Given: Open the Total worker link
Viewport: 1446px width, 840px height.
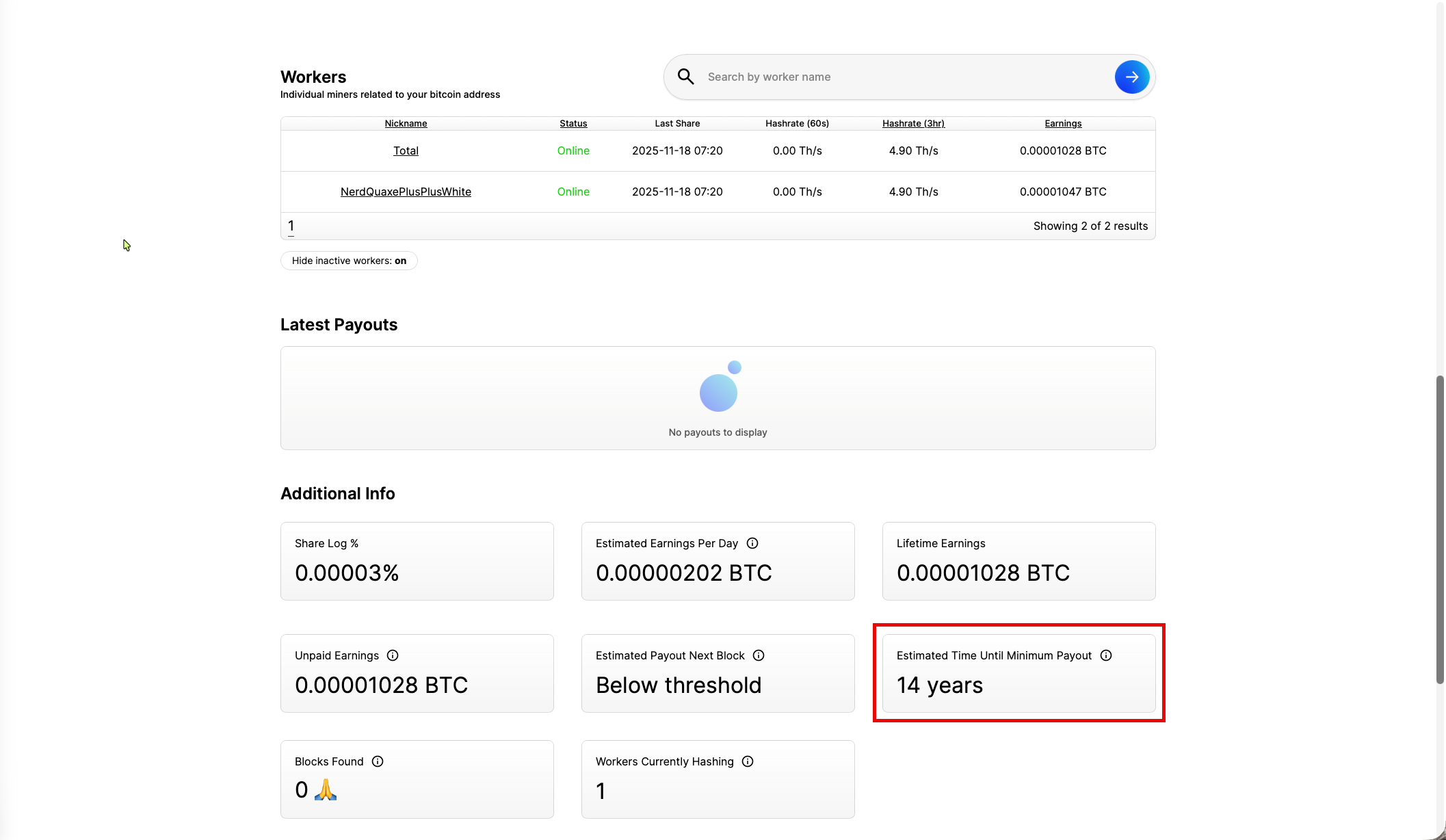Looking at the screenshot, I should (x=406, y=150).
